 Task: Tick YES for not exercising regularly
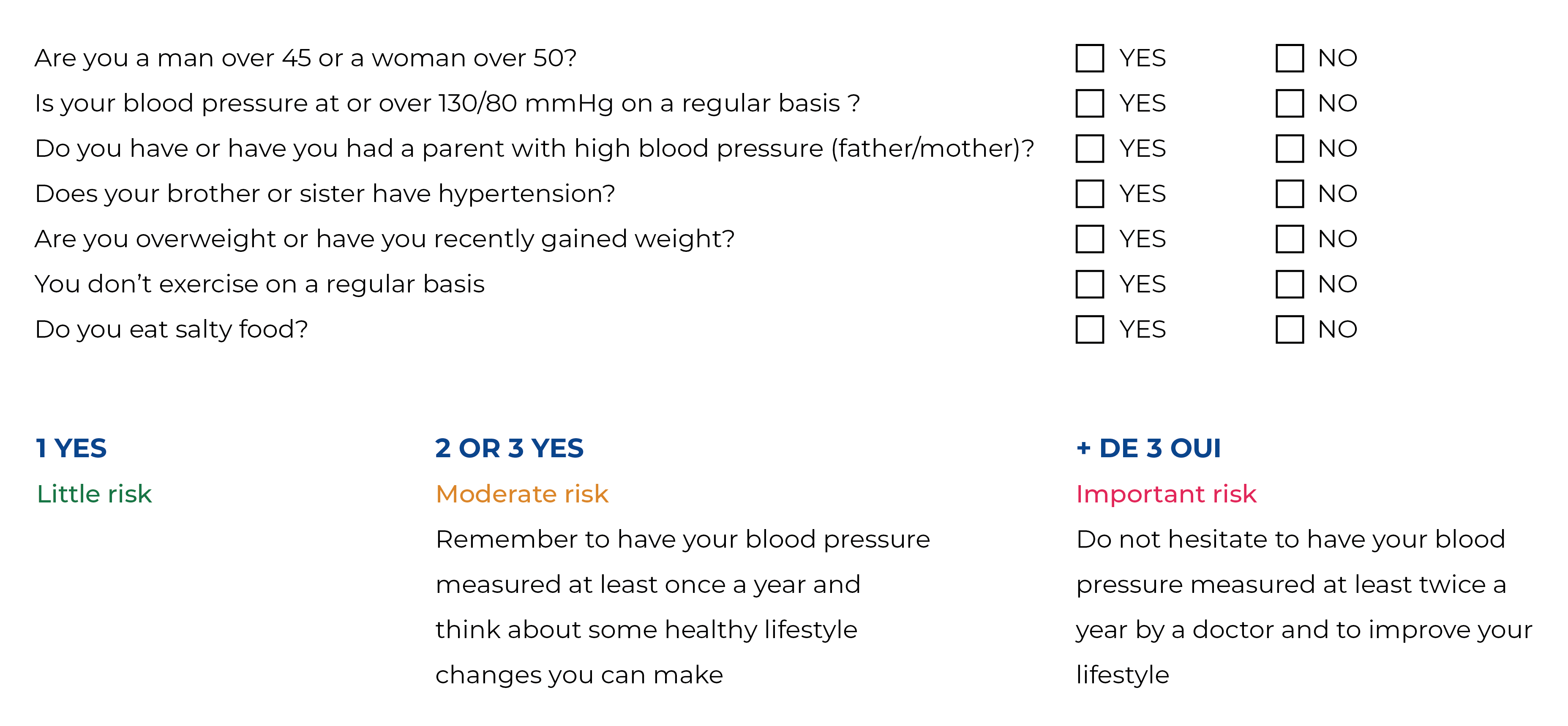1089,284
